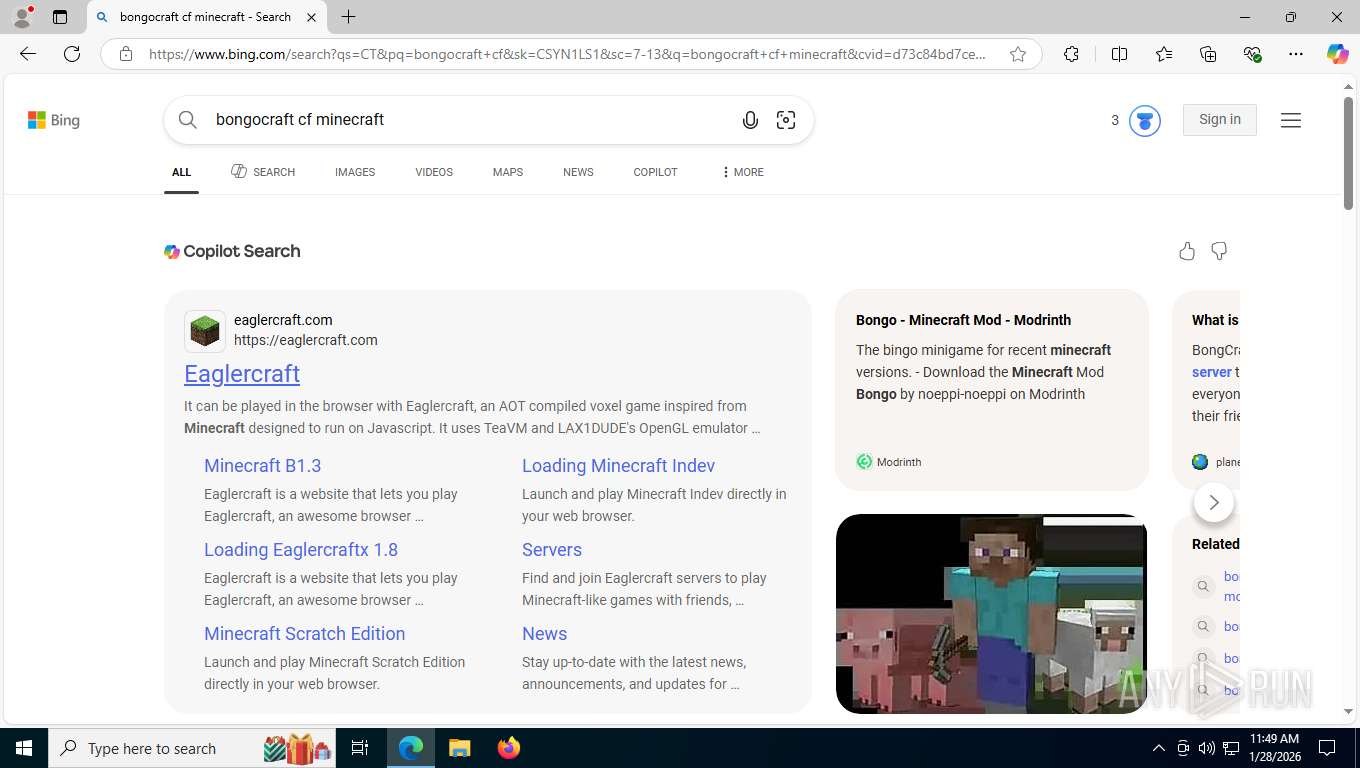Select the ALL results tab
Screen dimensions: 1360x768
tap(181, 172)
